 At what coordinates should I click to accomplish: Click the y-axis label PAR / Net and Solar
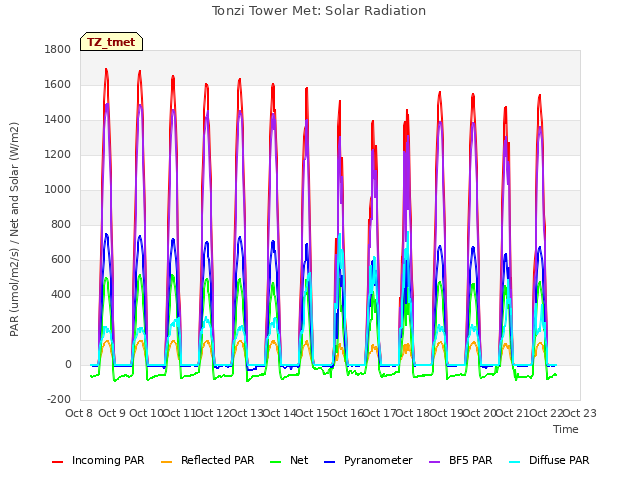14,229
